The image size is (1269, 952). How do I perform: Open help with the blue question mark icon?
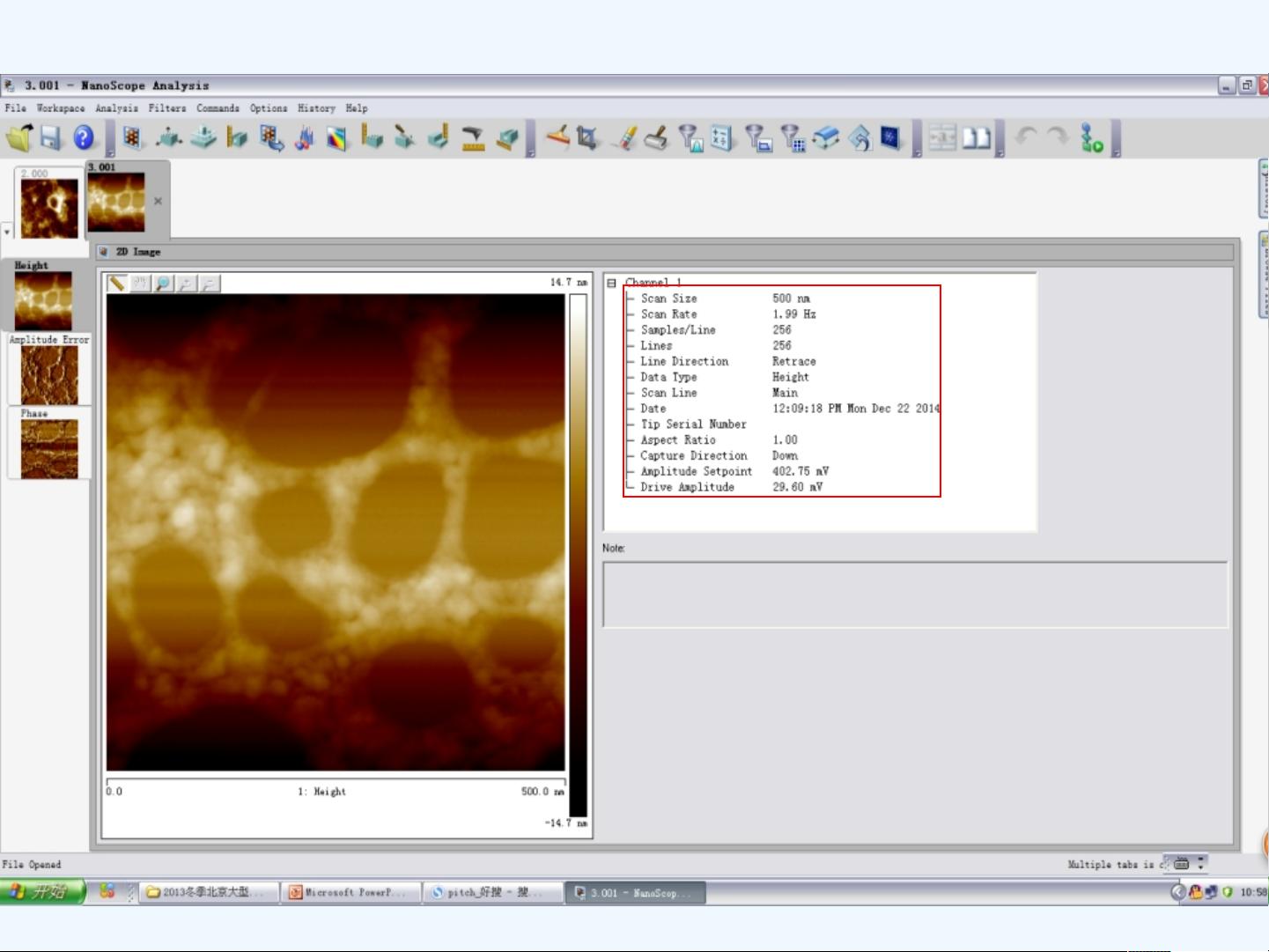84,137
